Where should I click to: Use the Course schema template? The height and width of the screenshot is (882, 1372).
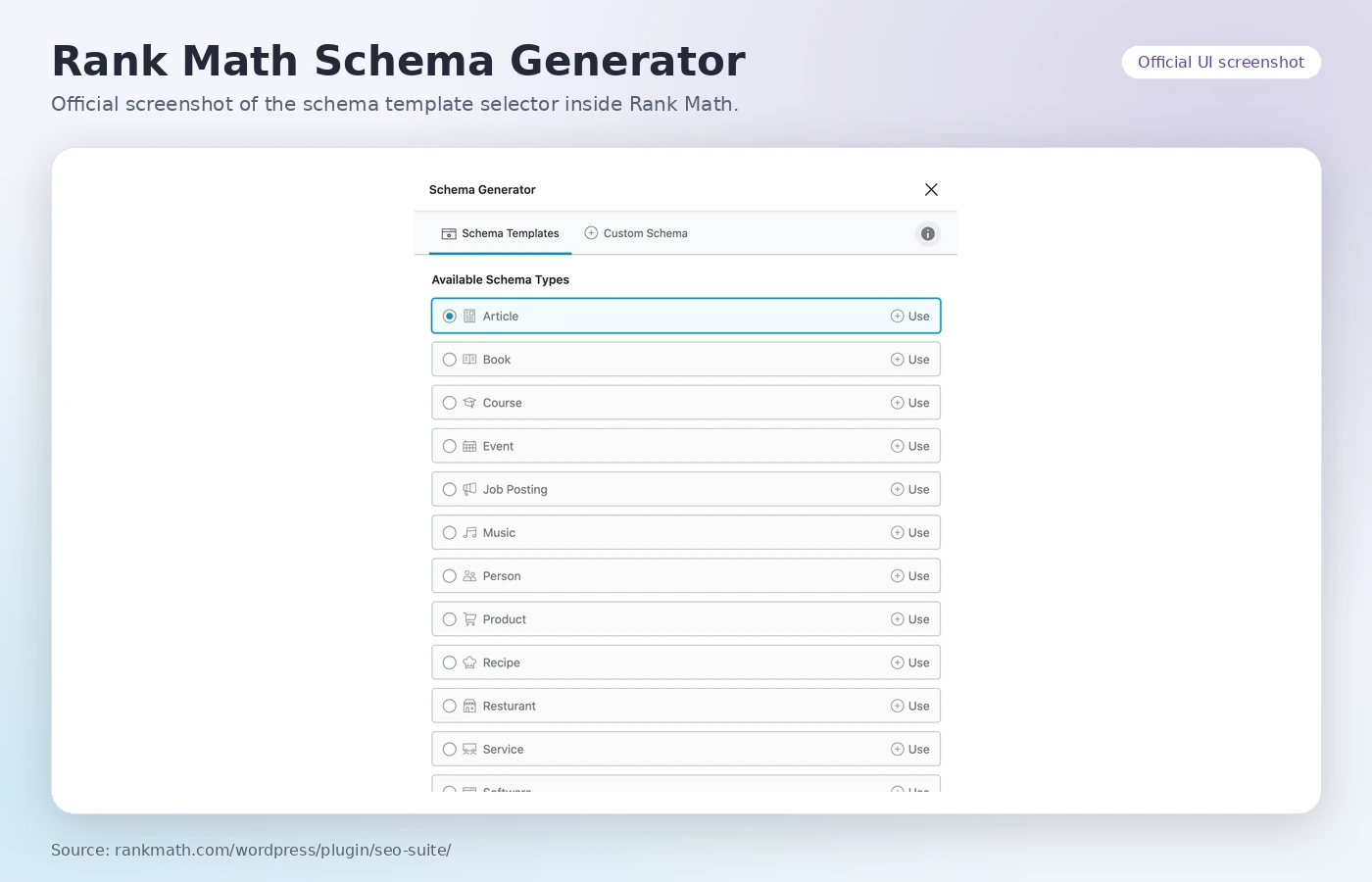pyautogui.click(x=909, y=403)
